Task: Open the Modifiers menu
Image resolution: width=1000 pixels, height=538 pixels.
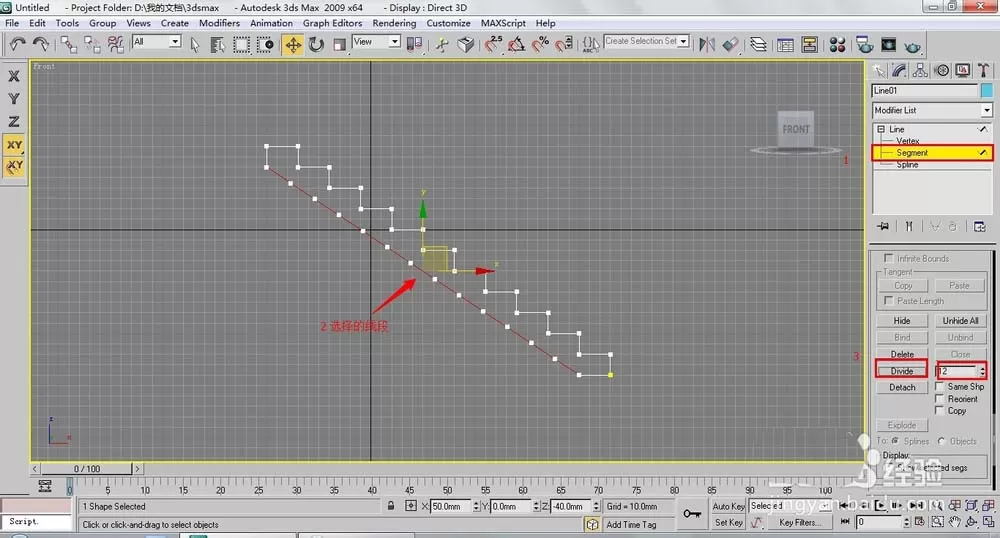Action: pos(219,23)
